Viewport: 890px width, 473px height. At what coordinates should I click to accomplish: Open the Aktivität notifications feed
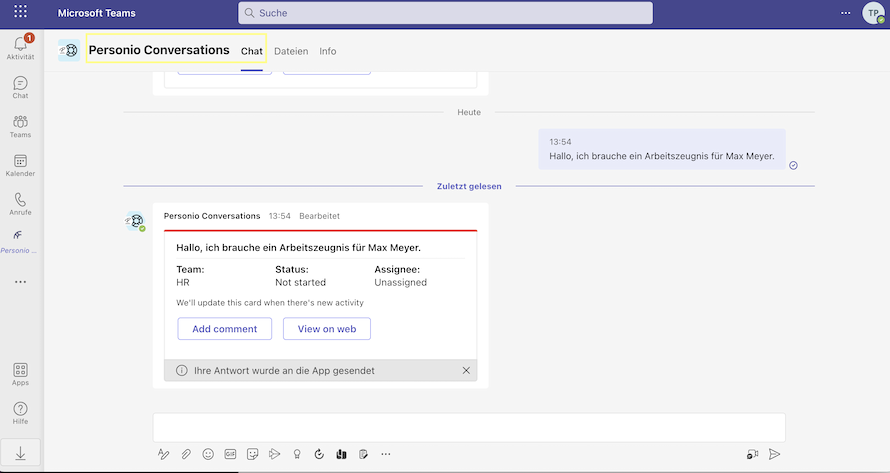point(20,47)
